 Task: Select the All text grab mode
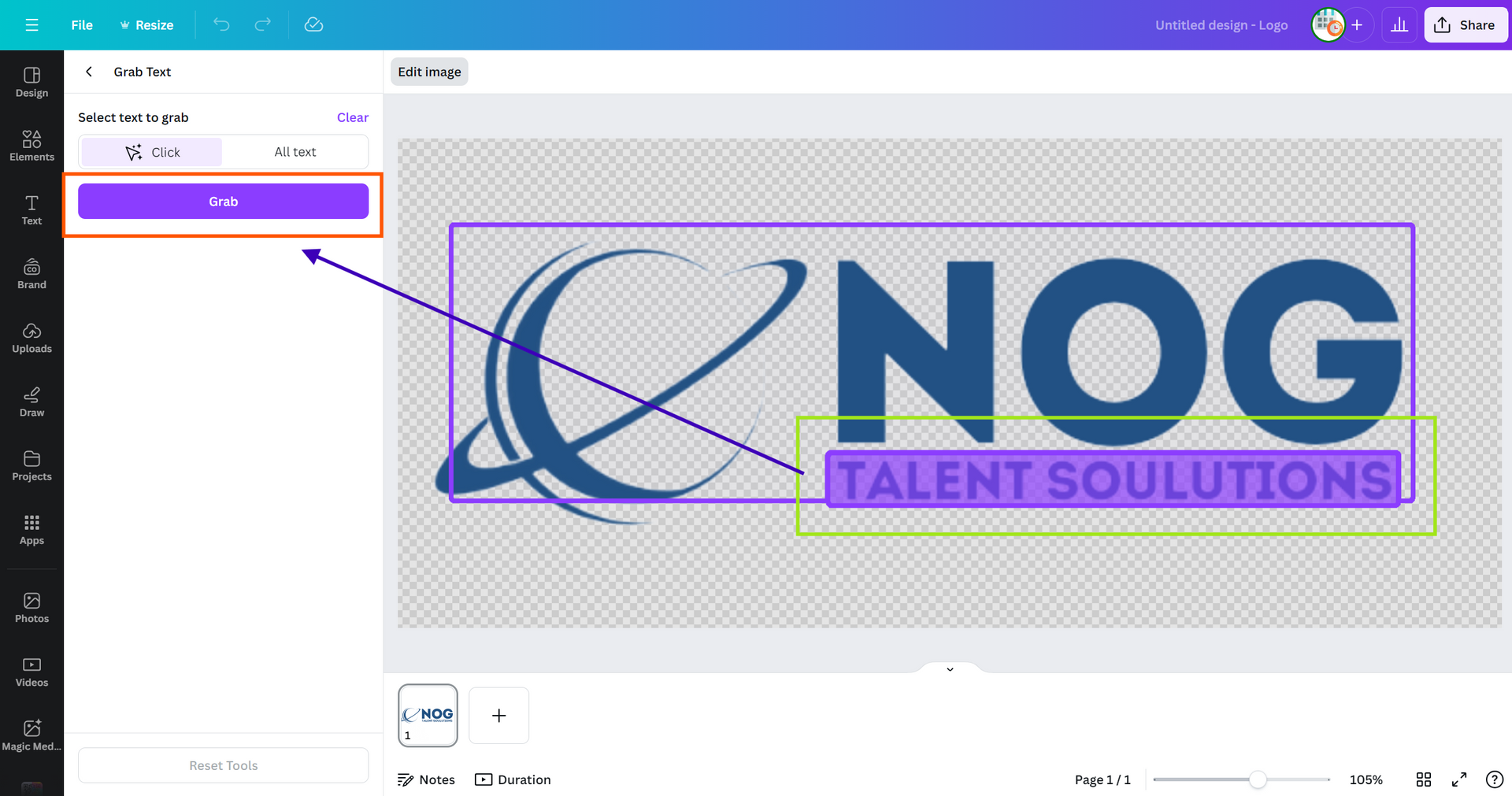(295, 152)
